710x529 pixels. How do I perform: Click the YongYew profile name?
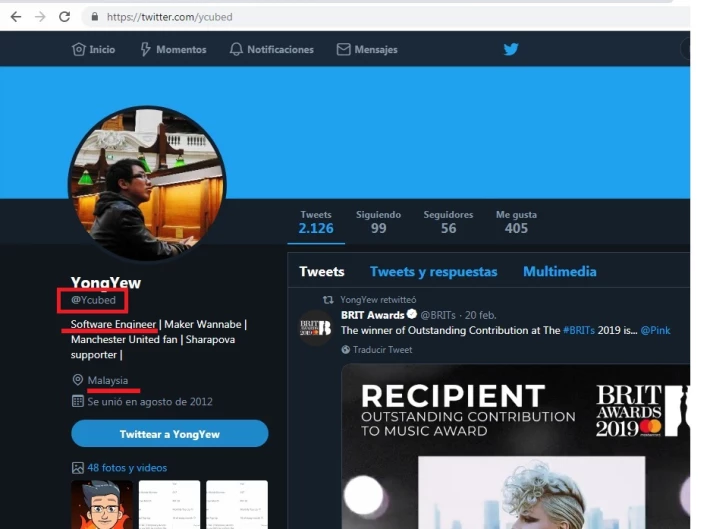[x=106, y=283]
